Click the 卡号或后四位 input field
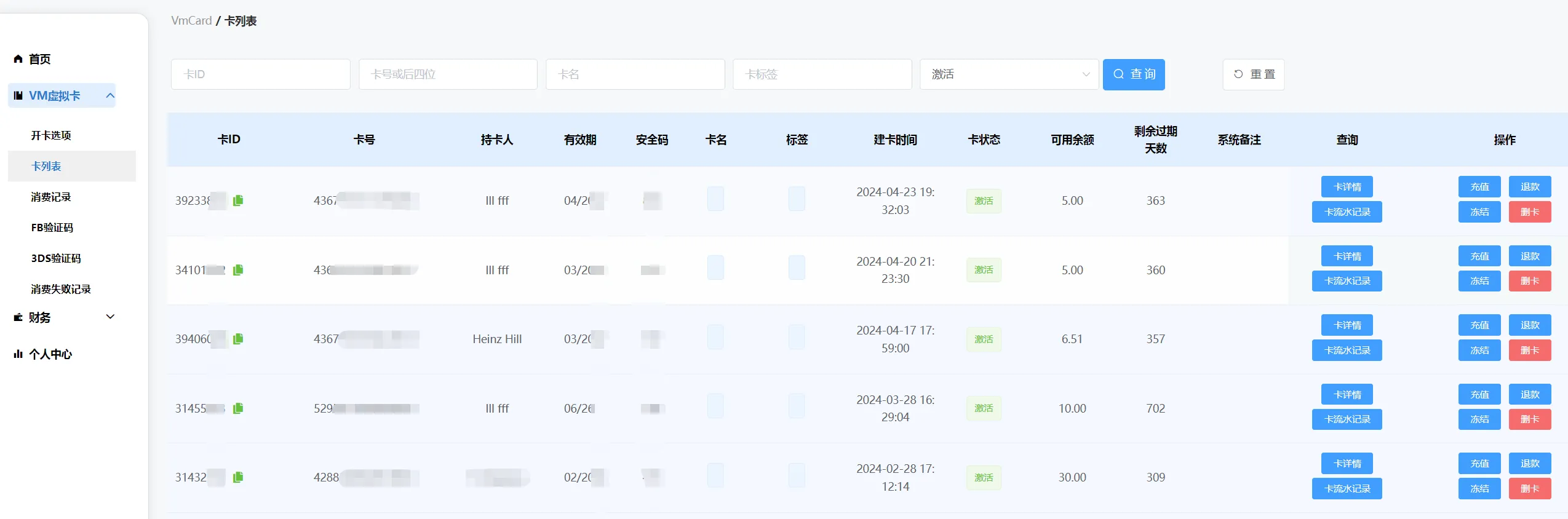 (x=448, y=74)
